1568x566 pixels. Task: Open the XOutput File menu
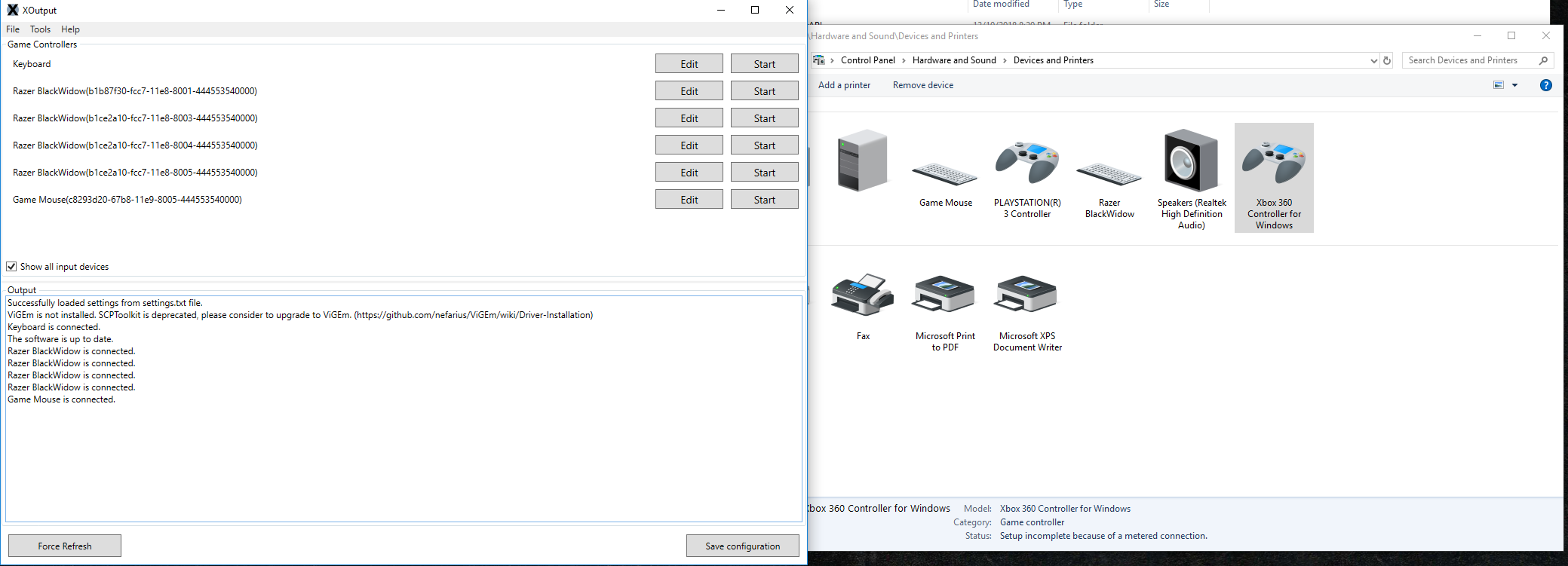13,29
